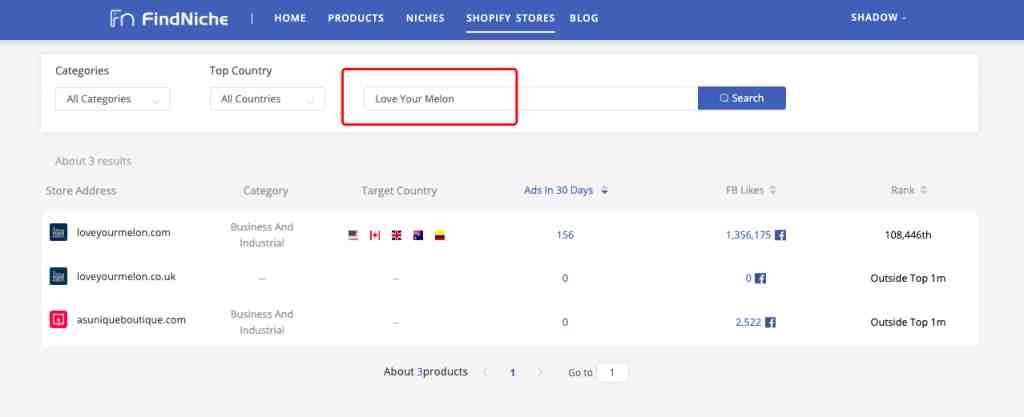Open the All Countries dropdown
Viewport: 1024px width, 417px height.
(267, 99)
